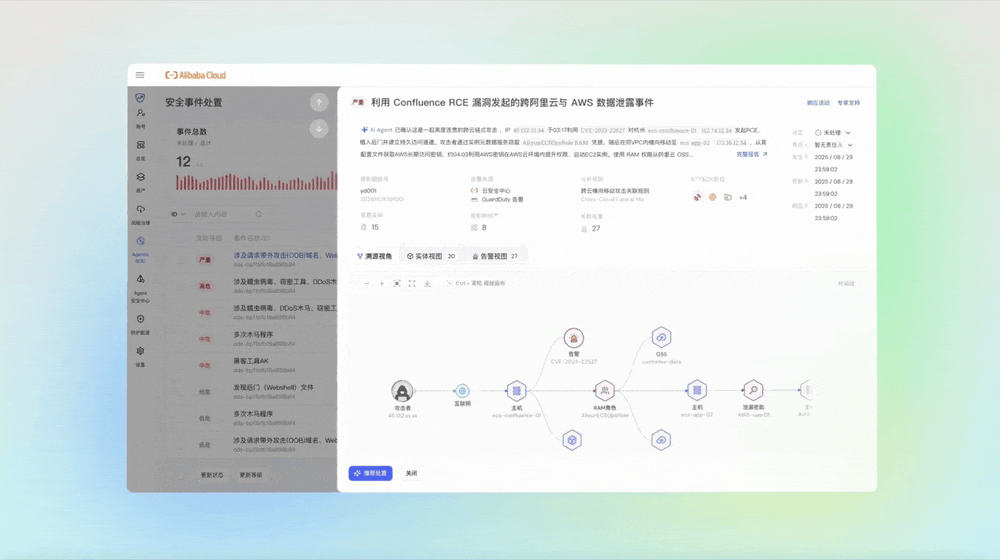Show the +4 more ATT&CK stages
Image resolution: width=1000 pixels, height=560 pixels.
(x=743, y=198)
